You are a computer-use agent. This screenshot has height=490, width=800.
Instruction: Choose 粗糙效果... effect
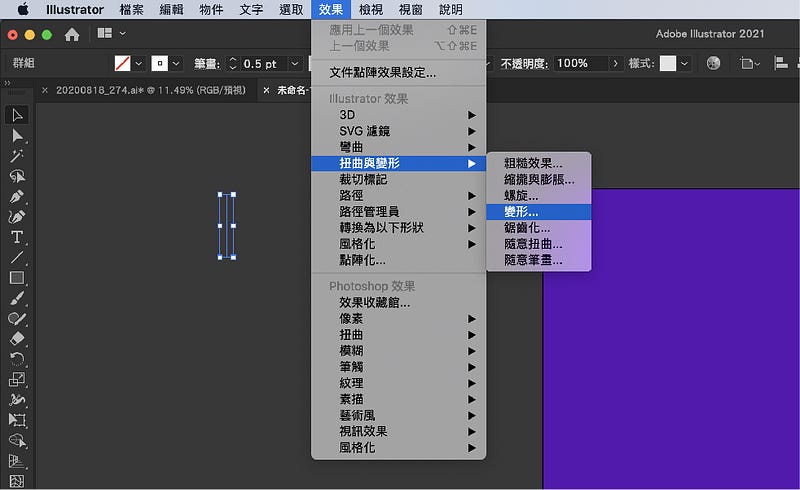(539, 163)
